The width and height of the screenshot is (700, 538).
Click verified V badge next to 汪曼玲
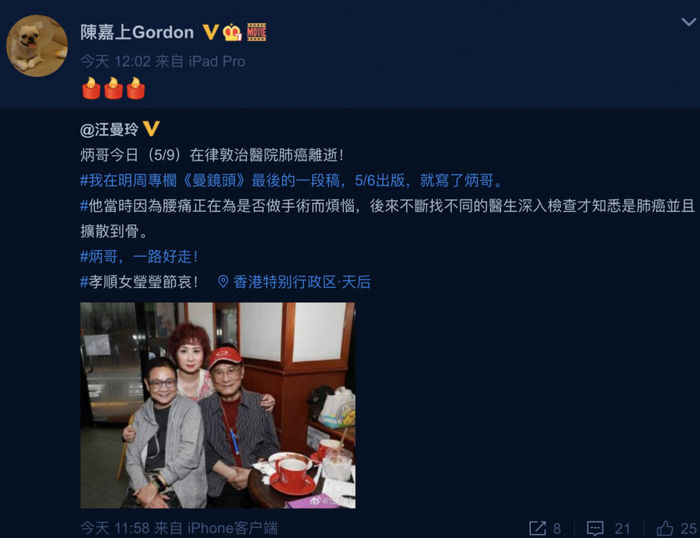[151, 129]
